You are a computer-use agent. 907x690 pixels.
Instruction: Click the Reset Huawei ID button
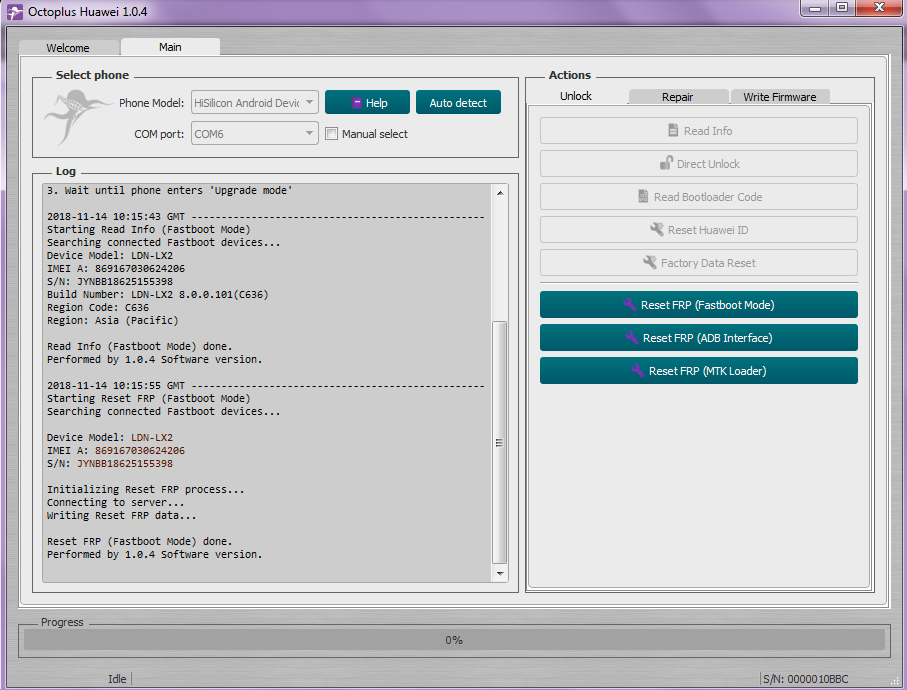pyautogui.click(x=698, y=230)
